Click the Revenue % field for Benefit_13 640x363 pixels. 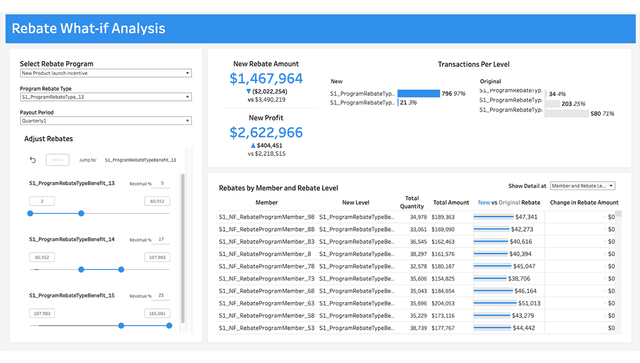pos(162,183)
